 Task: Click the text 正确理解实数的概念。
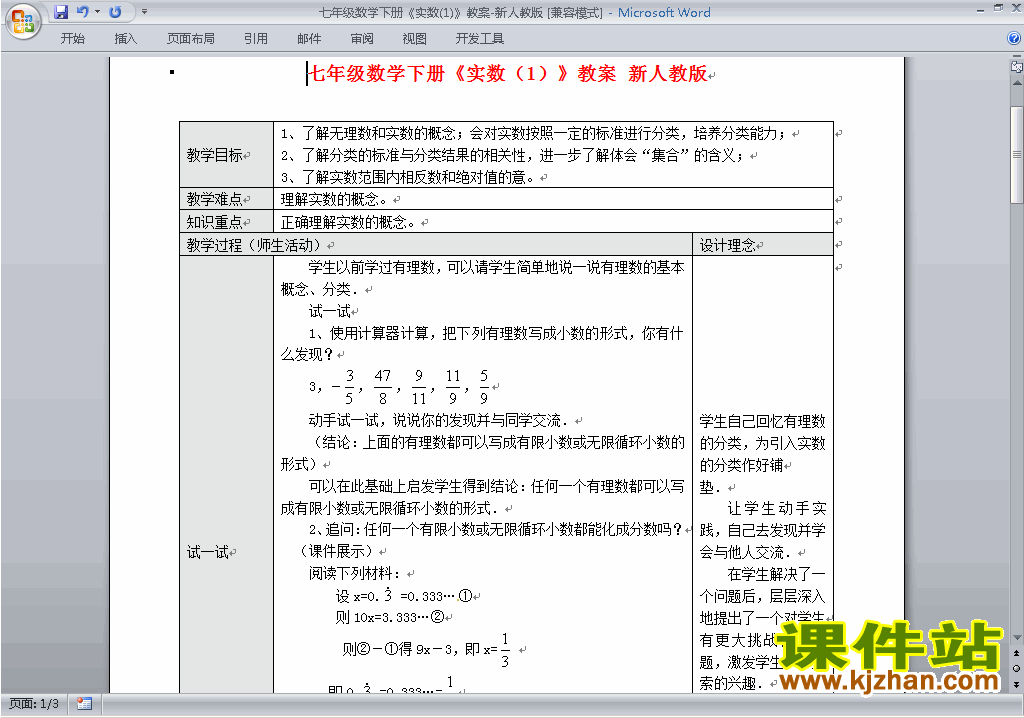pos(347,222)
